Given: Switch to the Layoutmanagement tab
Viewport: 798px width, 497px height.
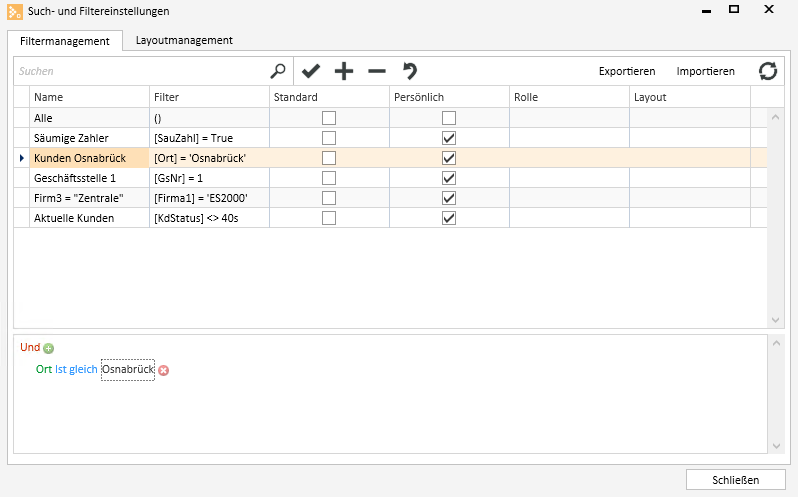Looking at the screenshot, I should [x=184, y=41].
